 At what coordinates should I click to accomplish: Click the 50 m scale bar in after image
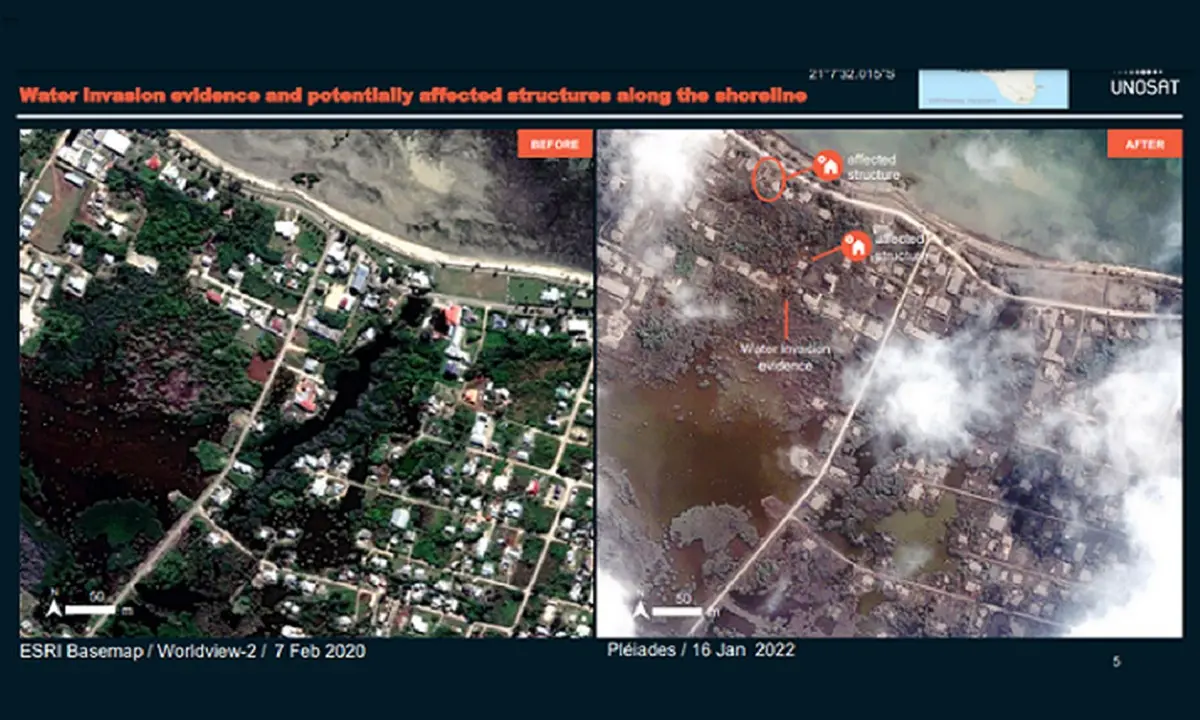[685, 607]
